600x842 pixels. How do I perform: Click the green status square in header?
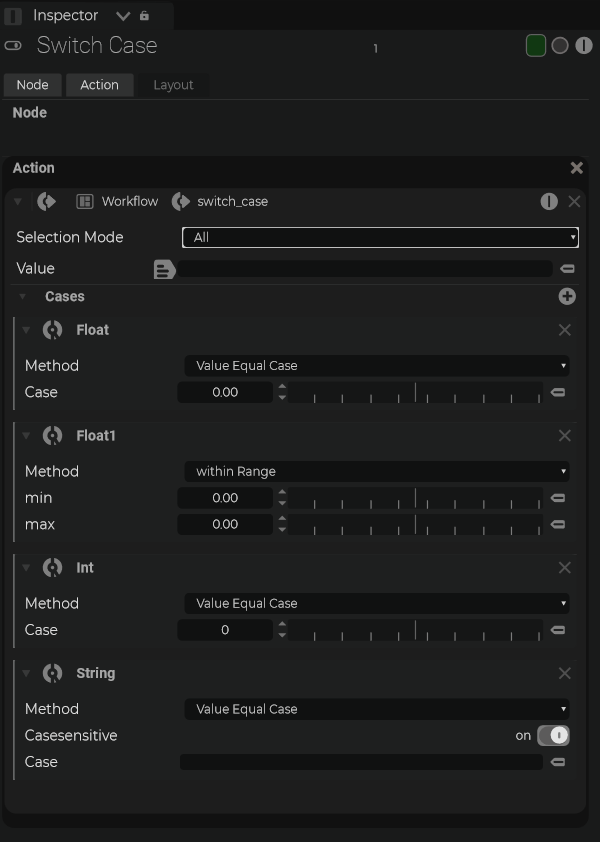tap(536, 46)
